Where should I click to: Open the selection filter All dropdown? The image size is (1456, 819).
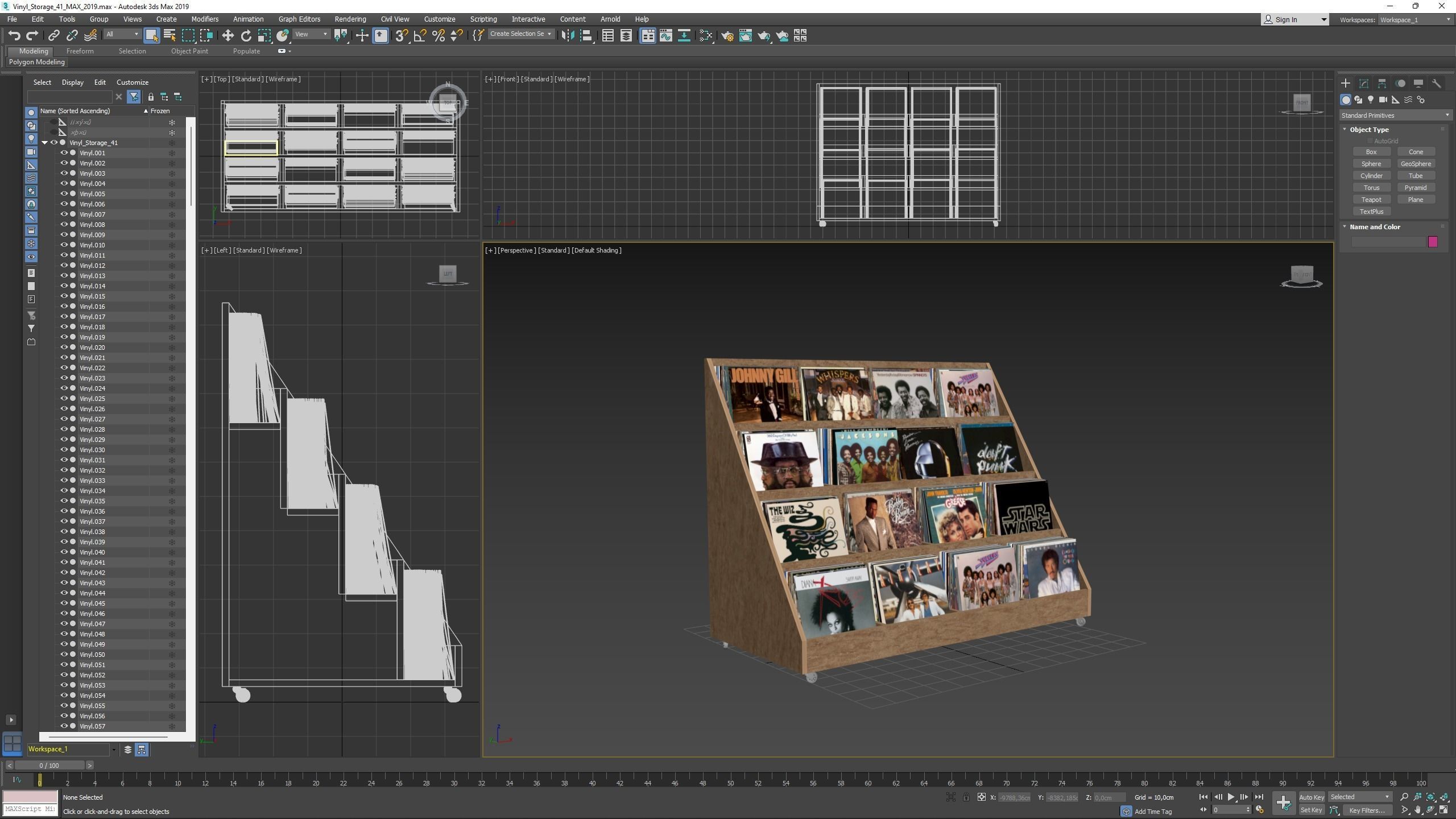click(x=122, y=34)
